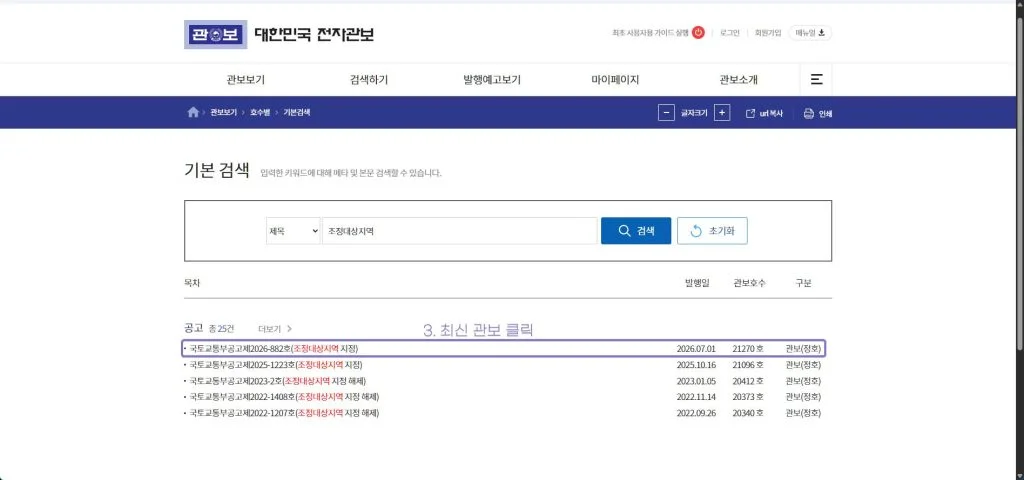Click the date 2026.07.01
Viewport: 1024px width, 480px height.
coord(696,349)
